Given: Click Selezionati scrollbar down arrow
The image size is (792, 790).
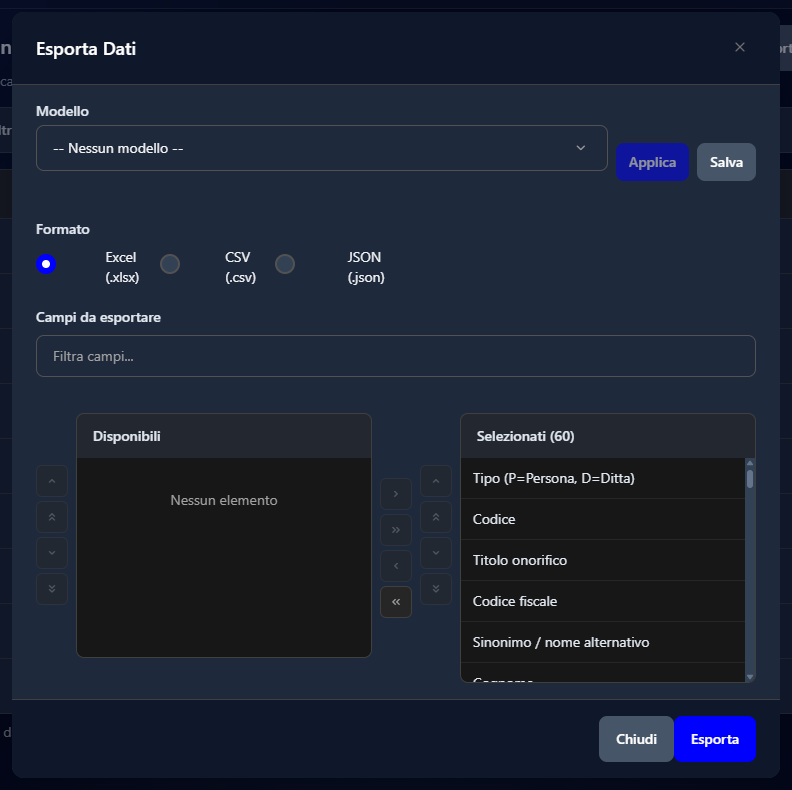Looking at the screenshot, I should pos(750,677).
